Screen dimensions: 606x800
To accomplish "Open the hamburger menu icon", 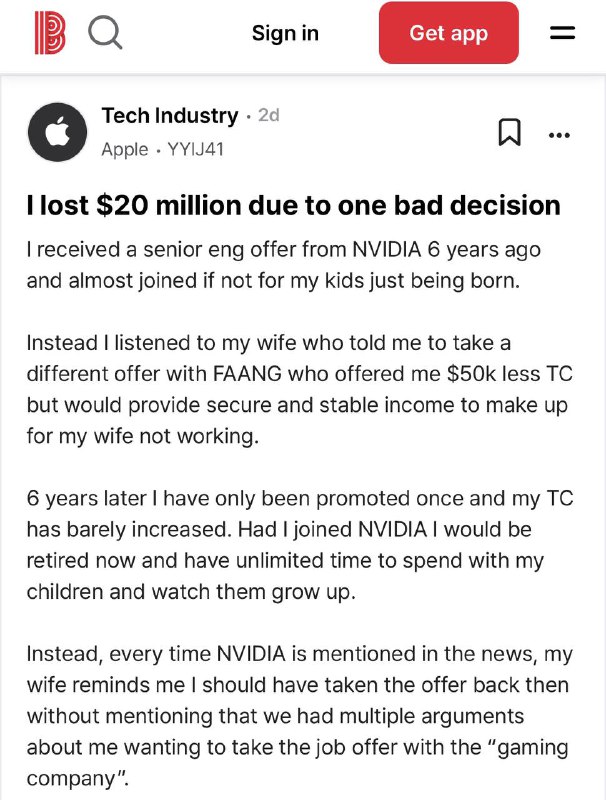I will click(562, 33).
